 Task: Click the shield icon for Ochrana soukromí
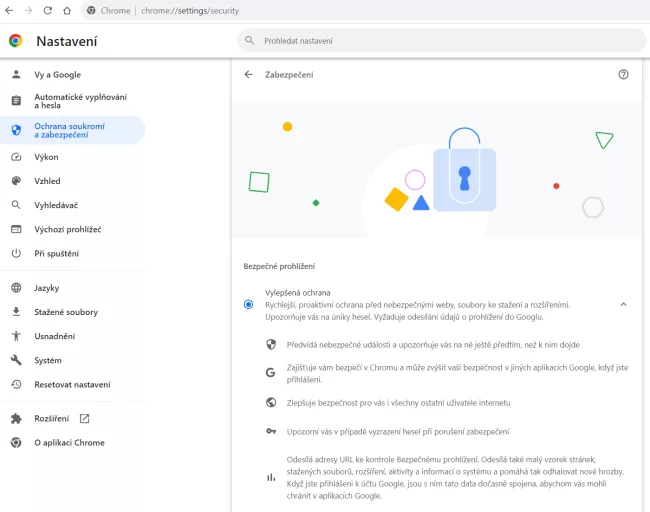click(16, 130)
